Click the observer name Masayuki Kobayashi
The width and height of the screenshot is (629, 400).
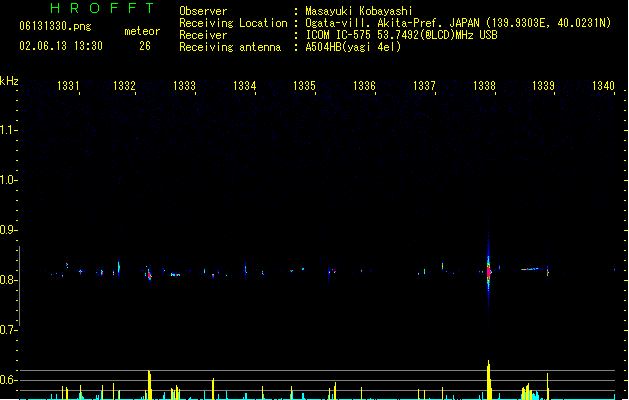[x=359, y=11]
